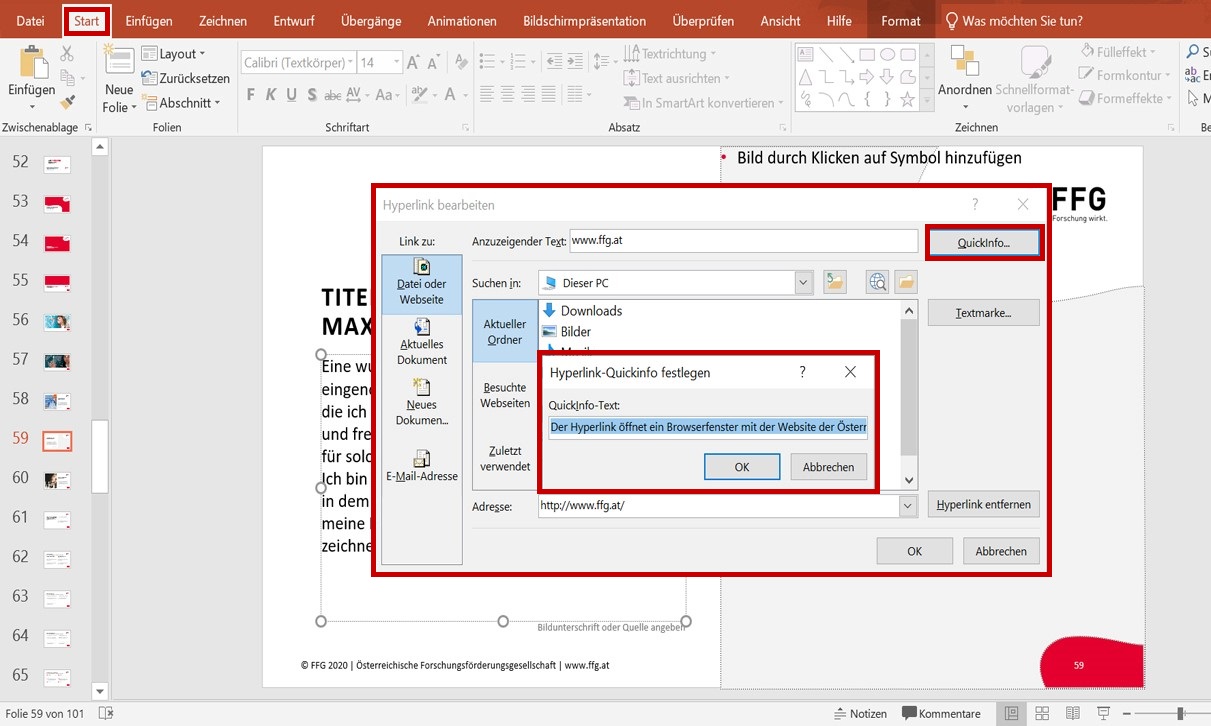Switch to the Einfügen ribbon tab
This screenshot has width=1211, height=726.
click(149, 20)
